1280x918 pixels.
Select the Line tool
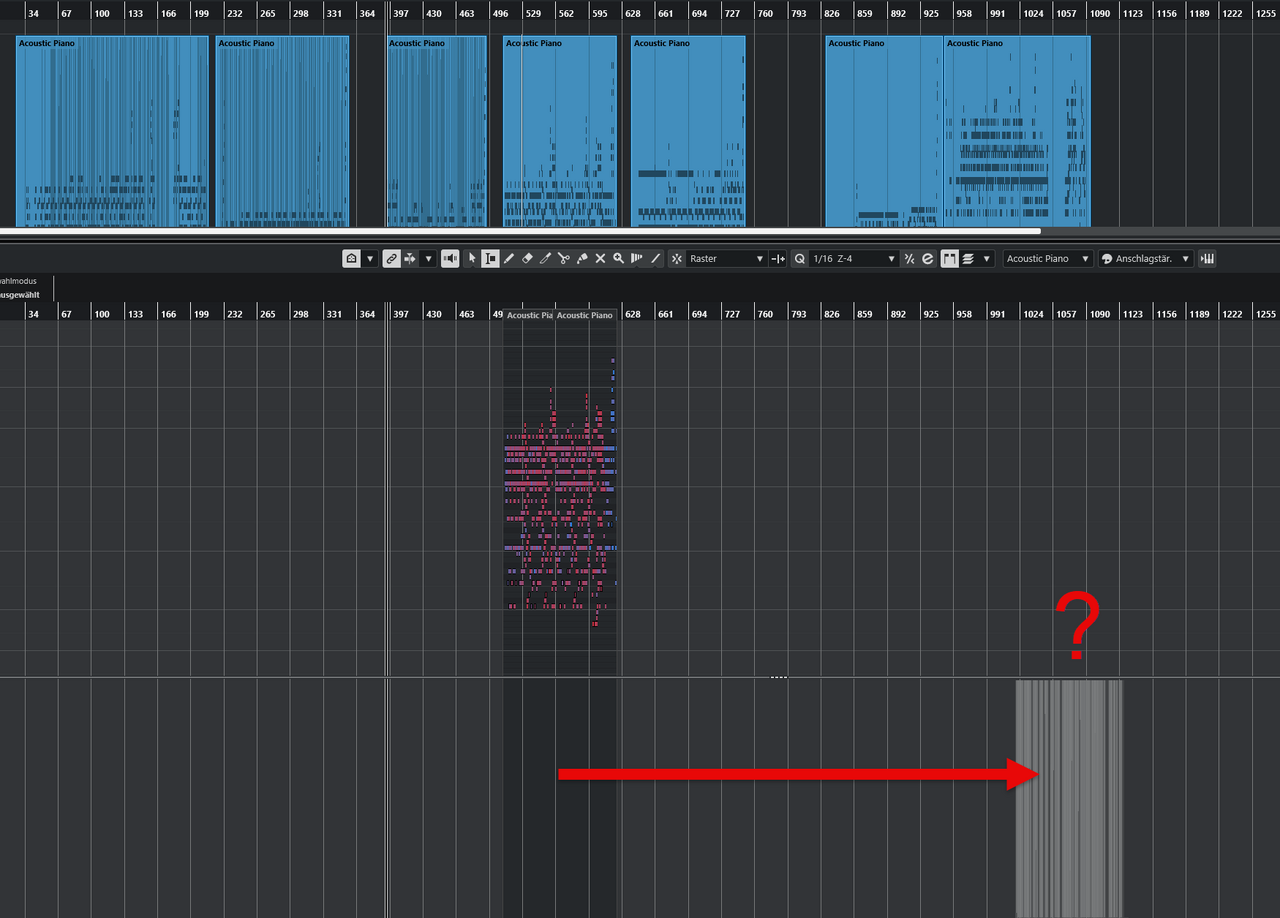[656, 258]
